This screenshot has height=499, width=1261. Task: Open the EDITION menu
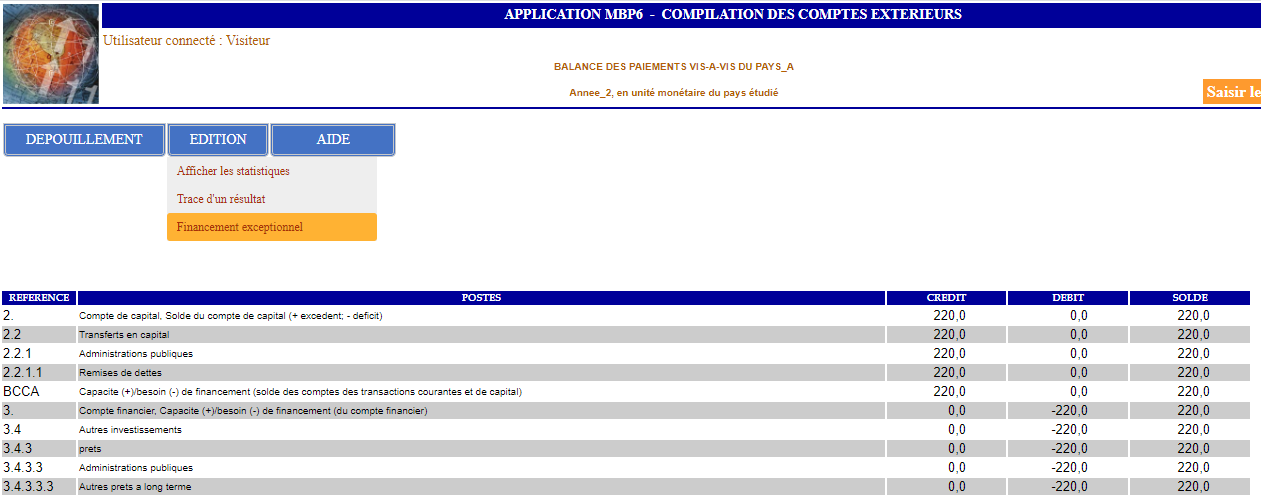218,140
